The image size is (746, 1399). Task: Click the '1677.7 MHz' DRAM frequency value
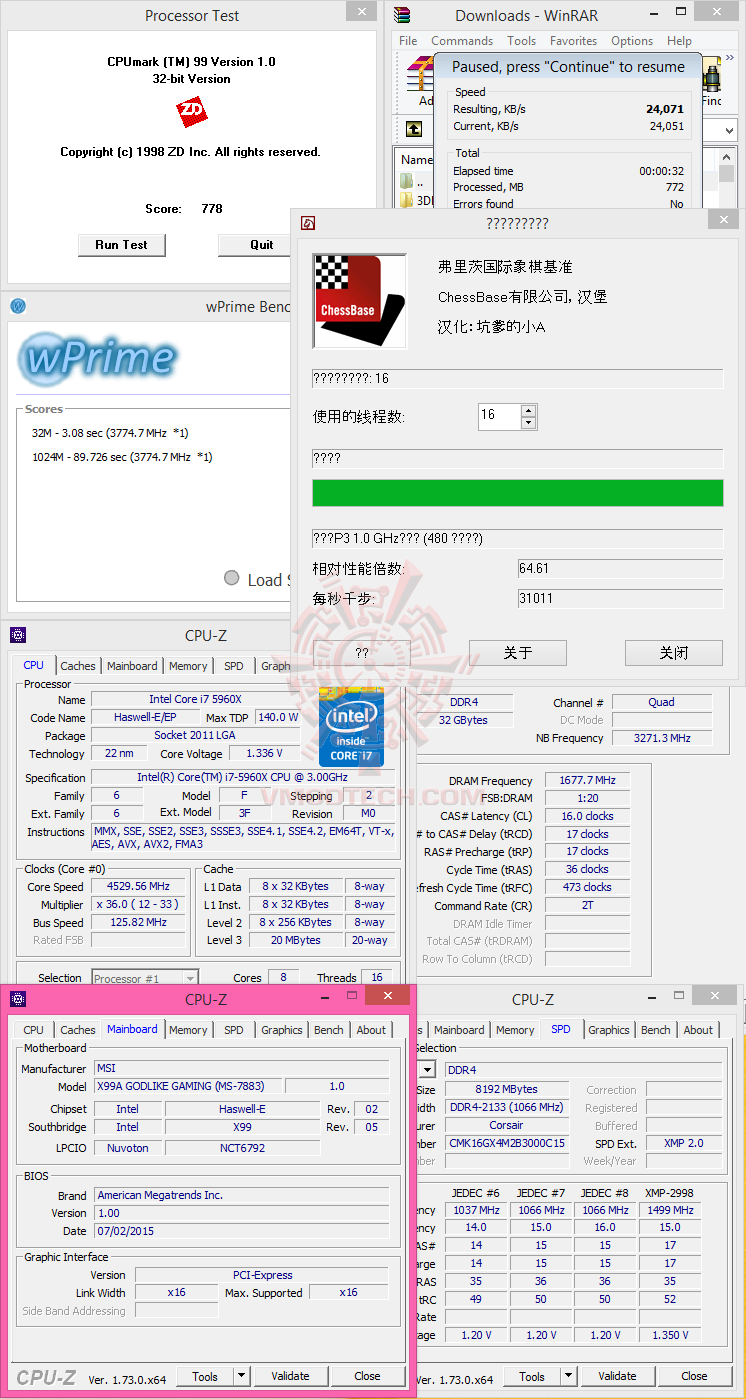point(588,781)
